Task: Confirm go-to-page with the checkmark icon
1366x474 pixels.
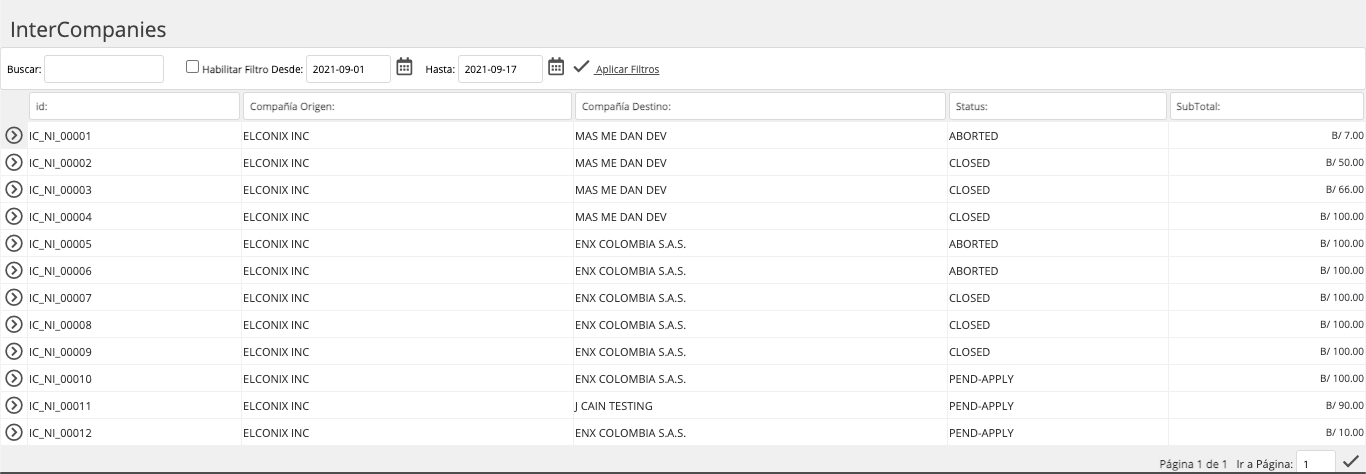Action: [x=1351, y=461]
